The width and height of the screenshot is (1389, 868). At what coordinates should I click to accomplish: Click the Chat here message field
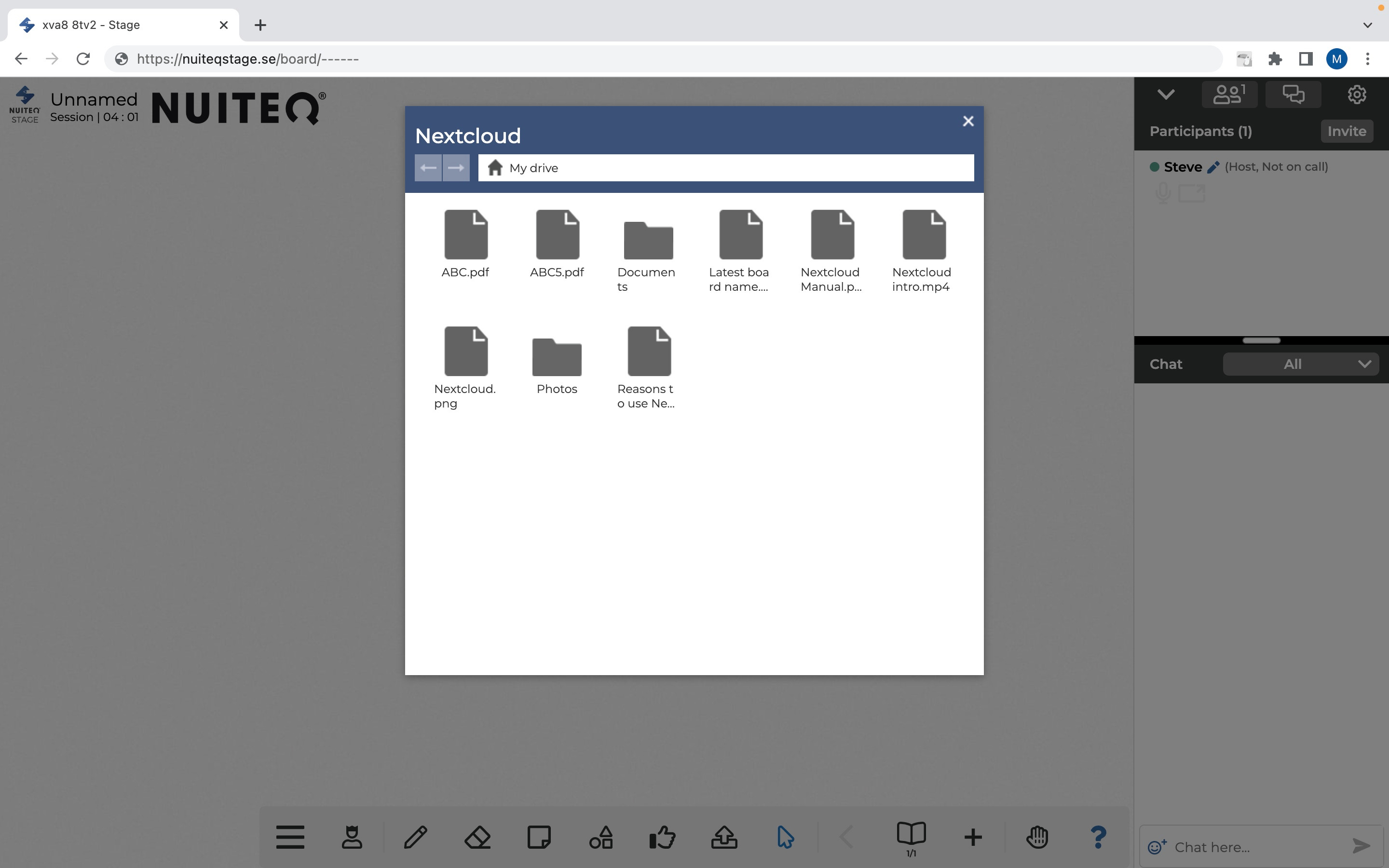(1257, 847)
